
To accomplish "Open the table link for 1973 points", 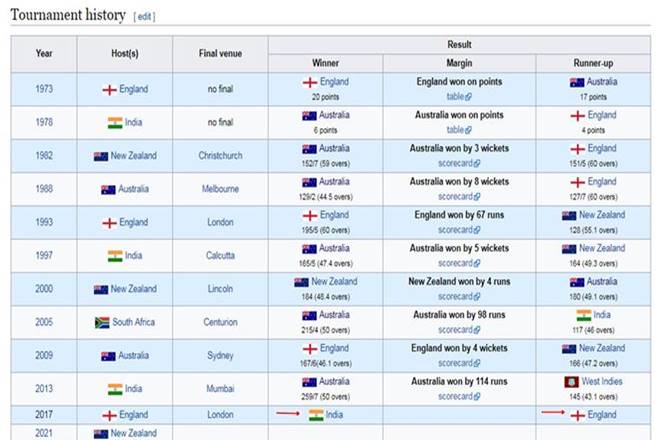I will point(459,96).
